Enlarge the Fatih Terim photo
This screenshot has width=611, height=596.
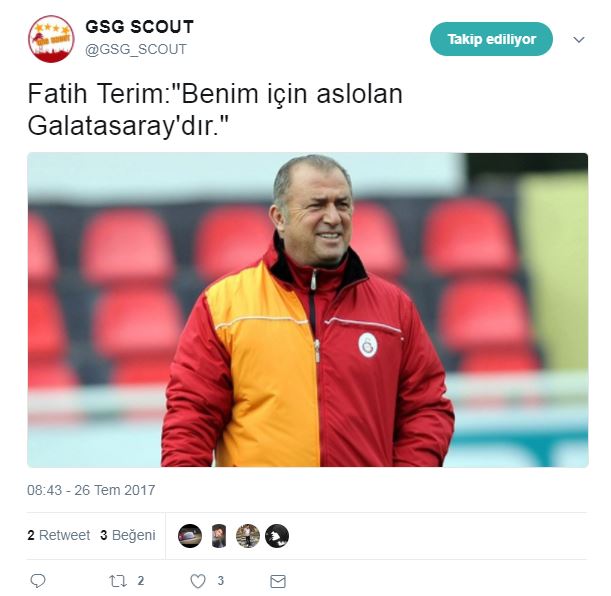[x=307, y=310]
